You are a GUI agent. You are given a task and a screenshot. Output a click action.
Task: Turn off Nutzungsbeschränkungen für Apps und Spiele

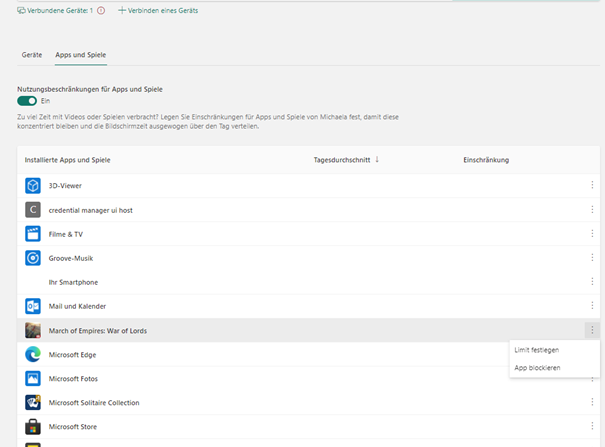point(27,101)
